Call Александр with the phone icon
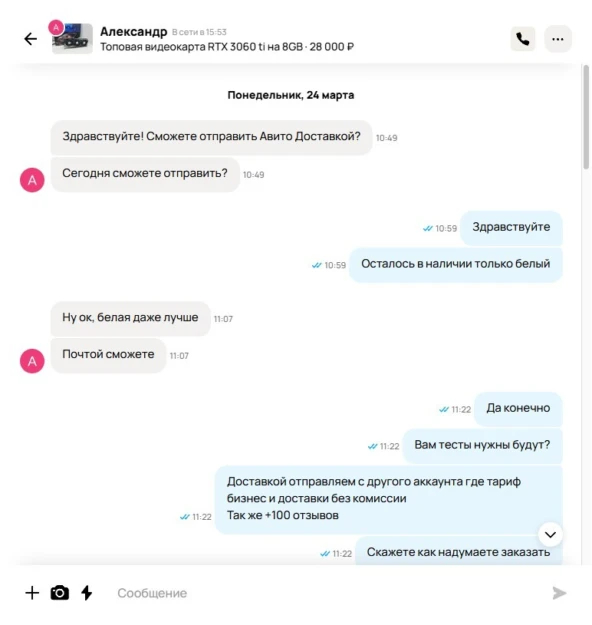592x625 pixels. coord(523,39)
